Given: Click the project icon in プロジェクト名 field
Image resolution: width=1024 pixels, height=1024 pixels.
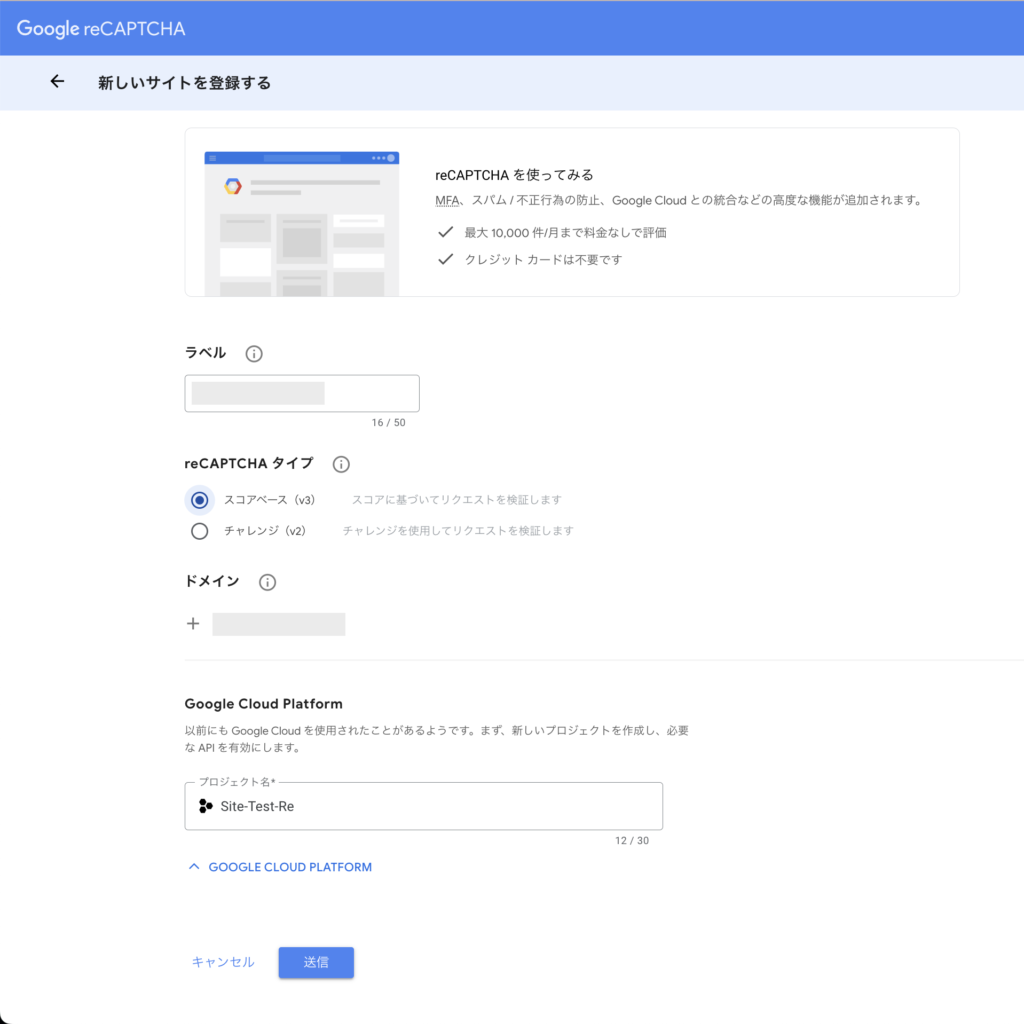Looking at the screenshot, I should 206,807.
